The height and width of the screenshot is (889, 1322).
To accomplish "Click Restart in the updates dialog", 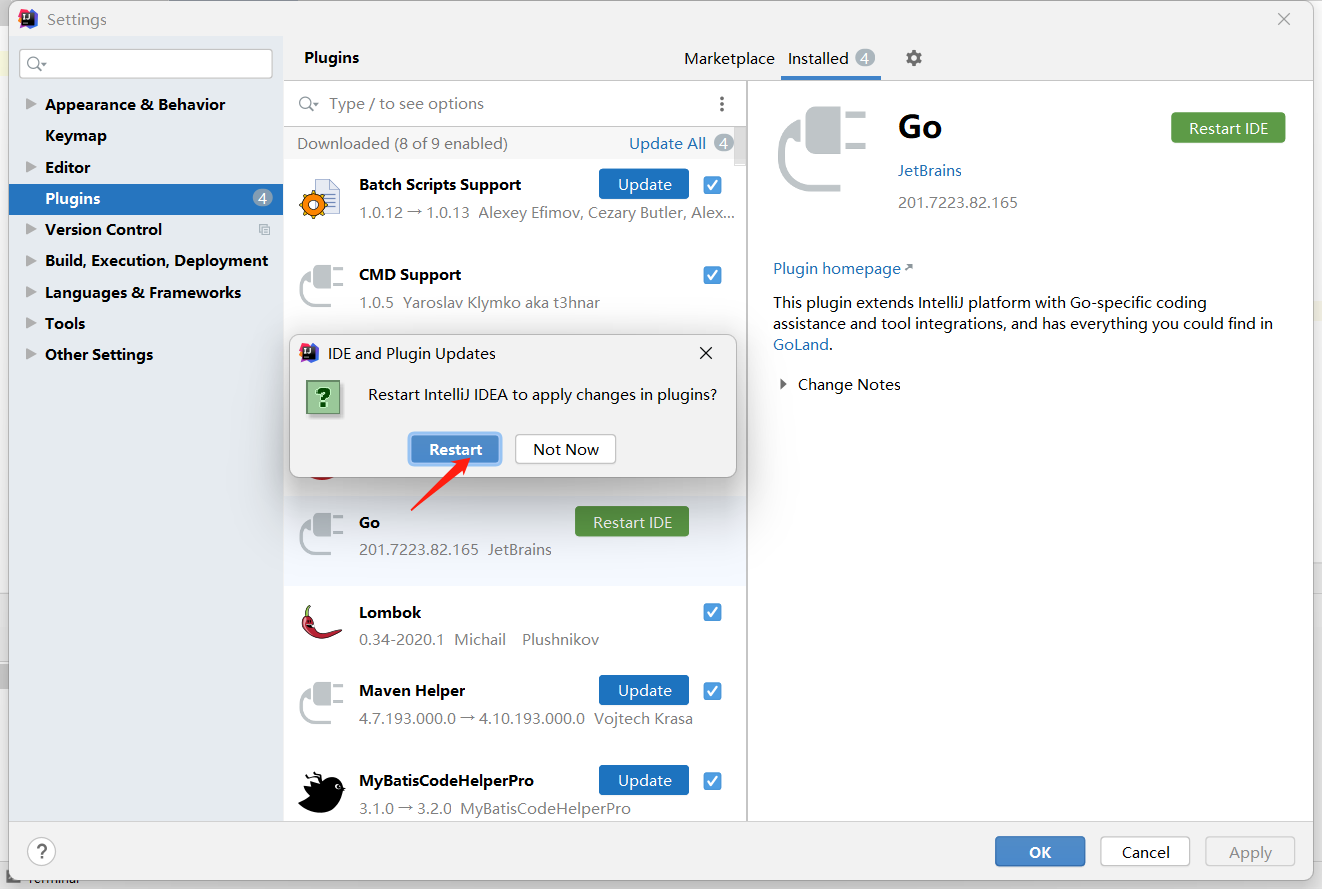I will (x=455, y=449).
